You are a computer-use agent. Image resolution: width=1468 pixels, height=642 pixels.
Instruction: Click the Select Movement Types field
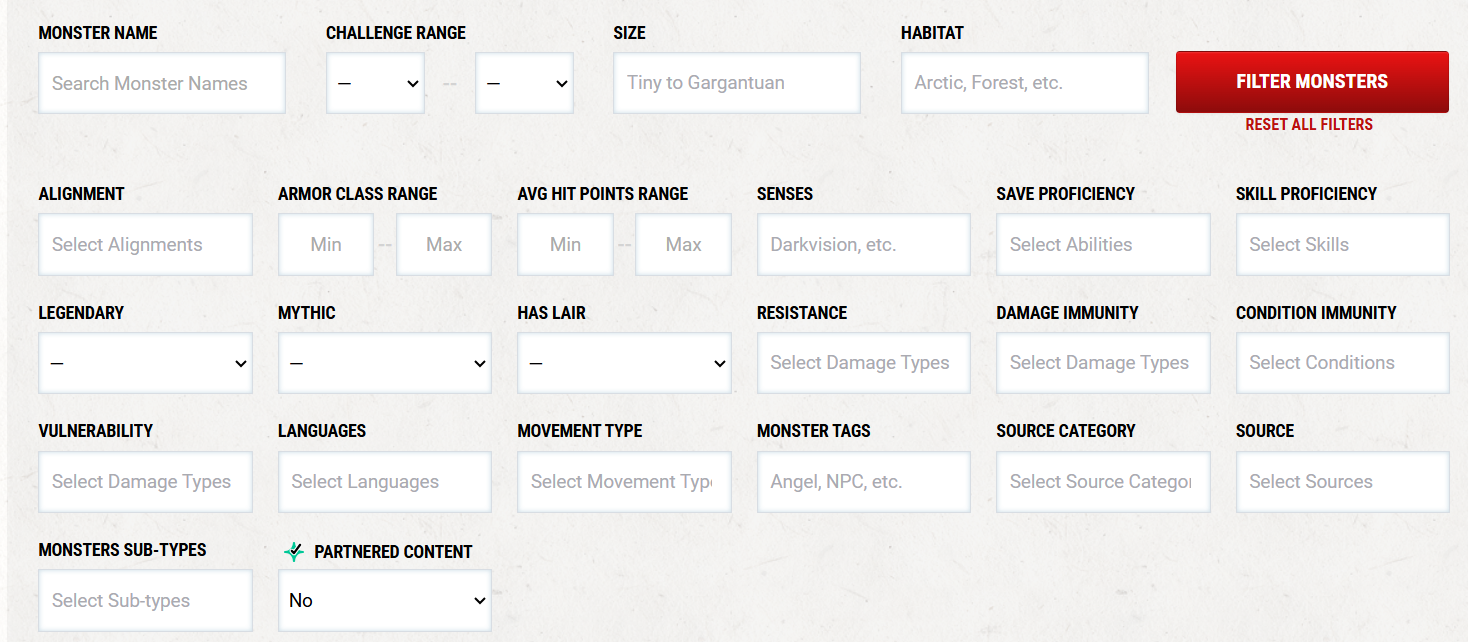point(624,482)
